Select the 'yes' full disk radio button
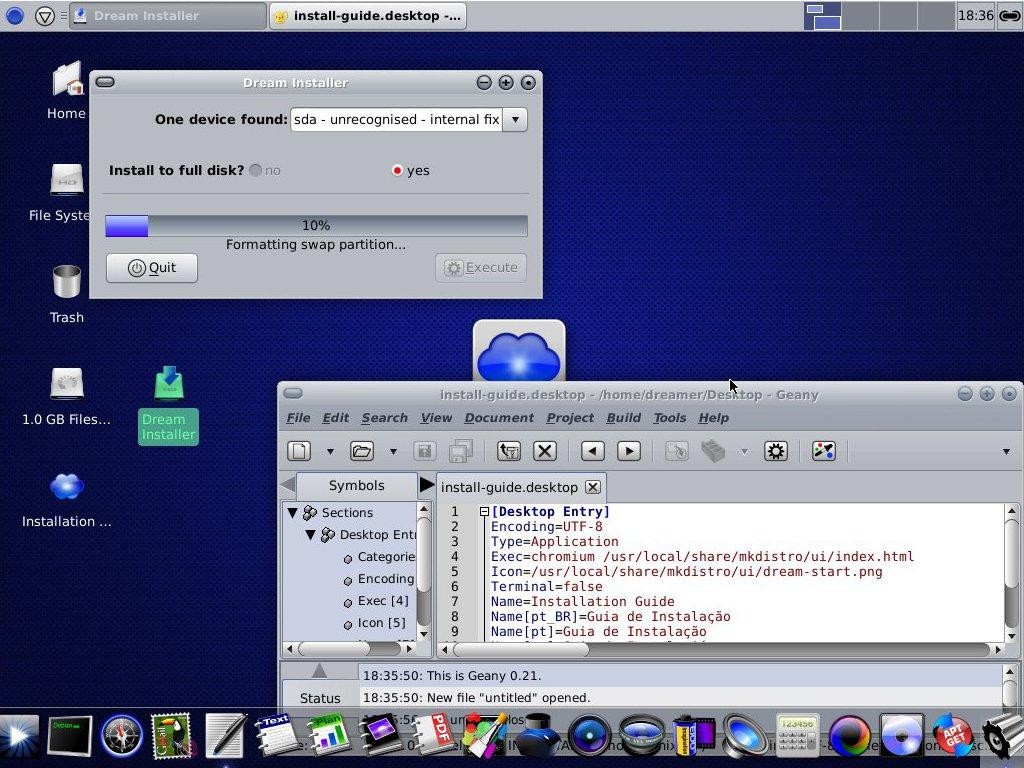 click(396, 170)
